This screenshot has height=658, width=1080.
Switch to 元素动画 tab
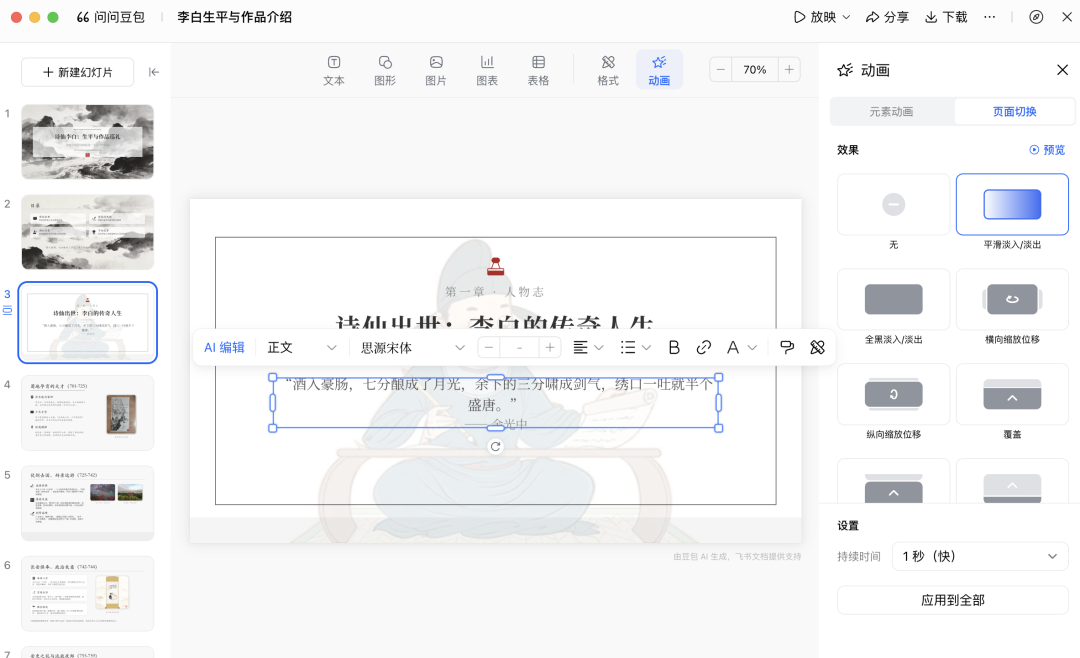pos(890,112)
